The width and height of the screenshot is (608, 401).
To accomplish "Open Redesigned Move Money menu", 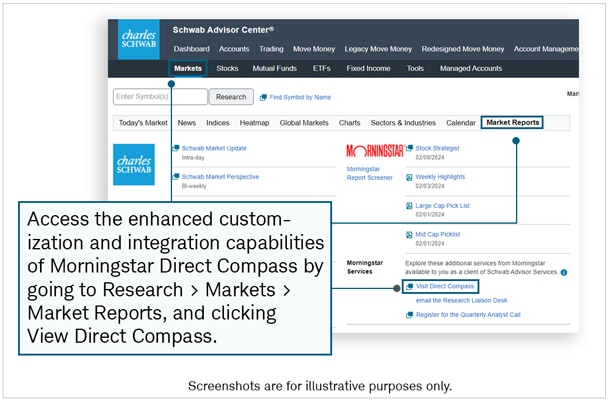I will pyautogui.click(x=463, y=49).
